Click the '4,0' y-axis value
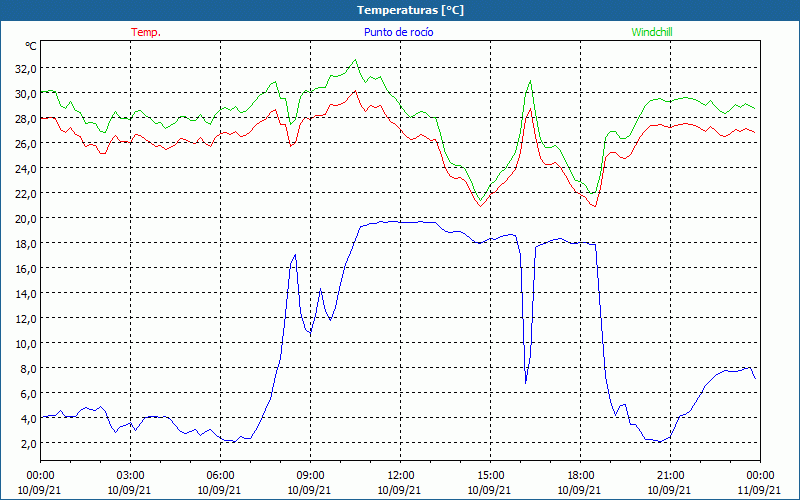The image size is (800, 500). tap(28, 418)
